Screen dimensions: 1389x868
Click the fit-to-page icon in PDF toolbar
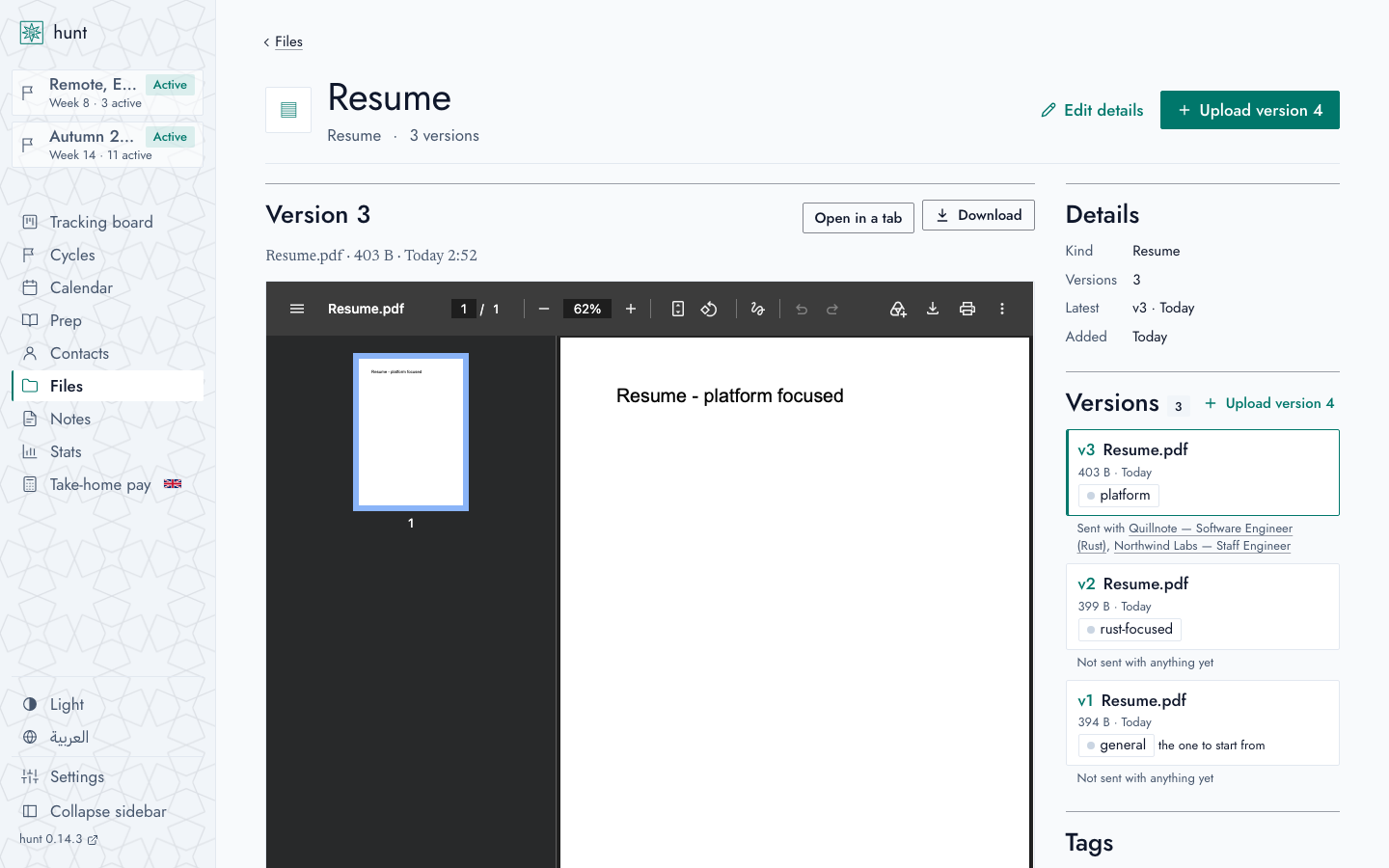[678, 309]
